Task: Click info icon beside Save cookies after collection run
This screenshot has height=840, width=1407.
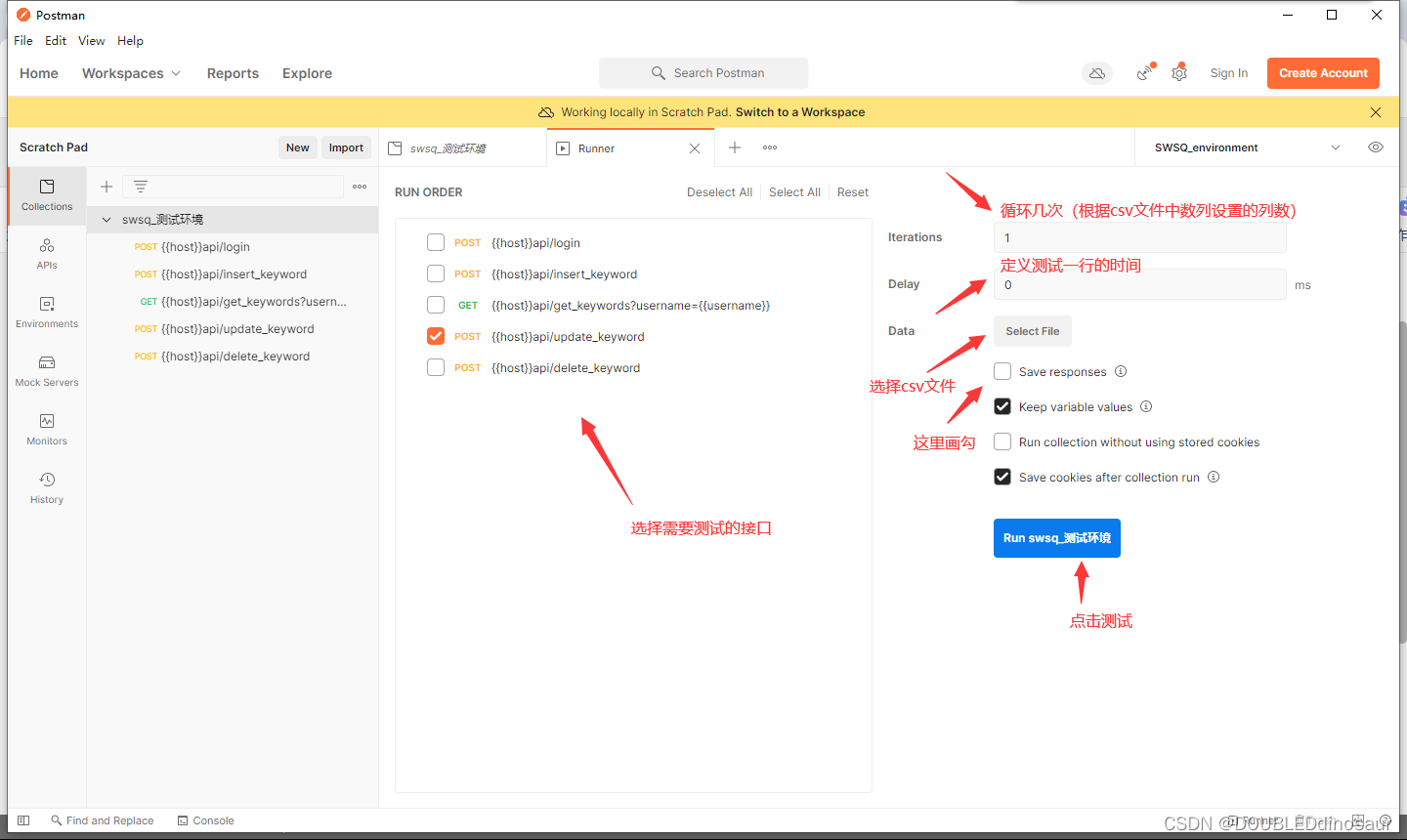Action: coord(1214,477)
